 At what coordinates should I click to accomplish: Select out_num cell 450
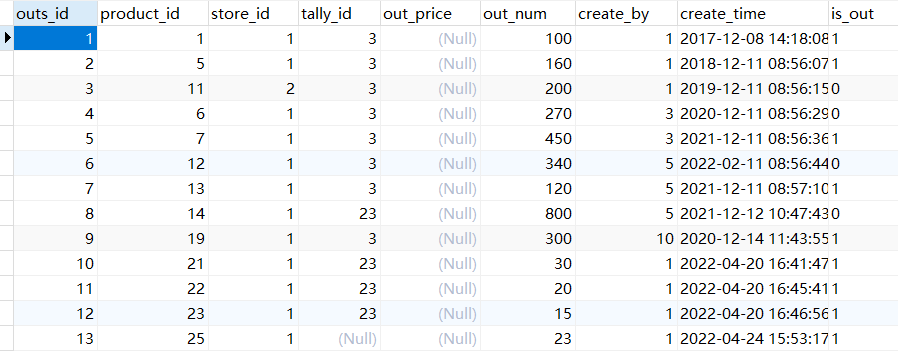tap(527, 139)
